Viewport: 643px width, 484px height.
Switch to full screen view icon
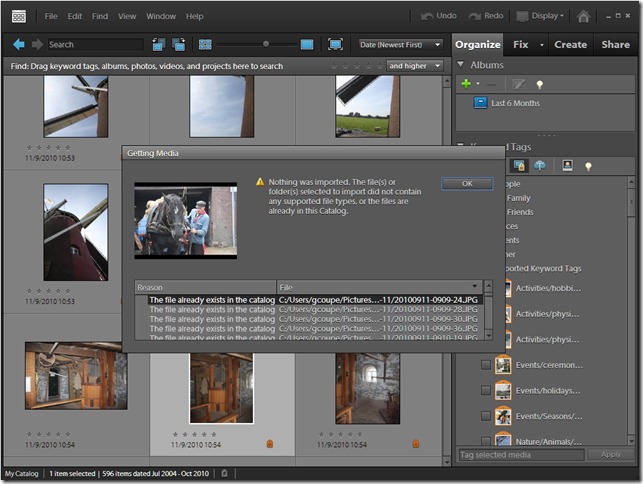(x=335, y=44)
